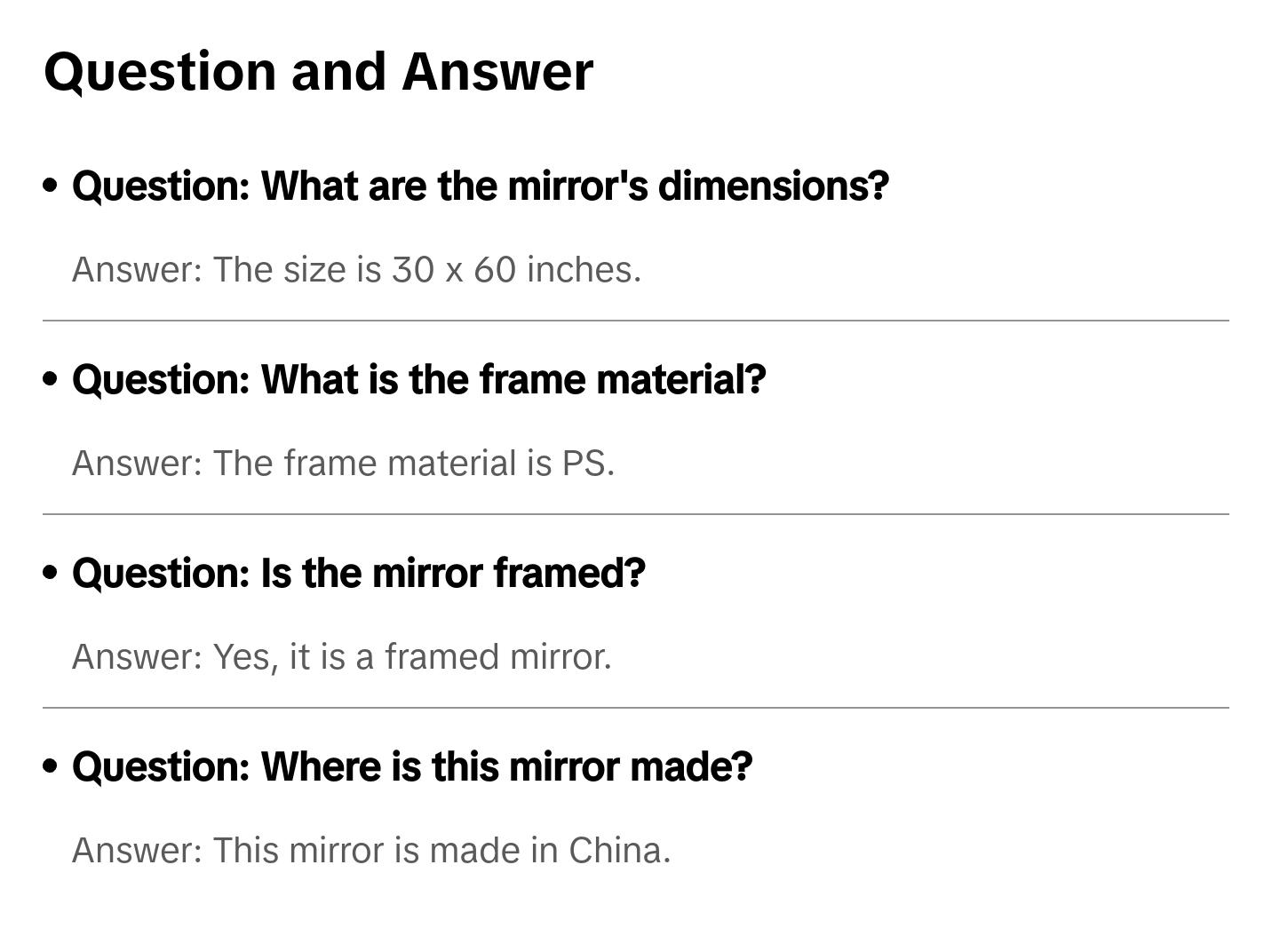Click the answer about PS frame material
This screenshot has height=952, width=1272.
click(x=343, y=464)
